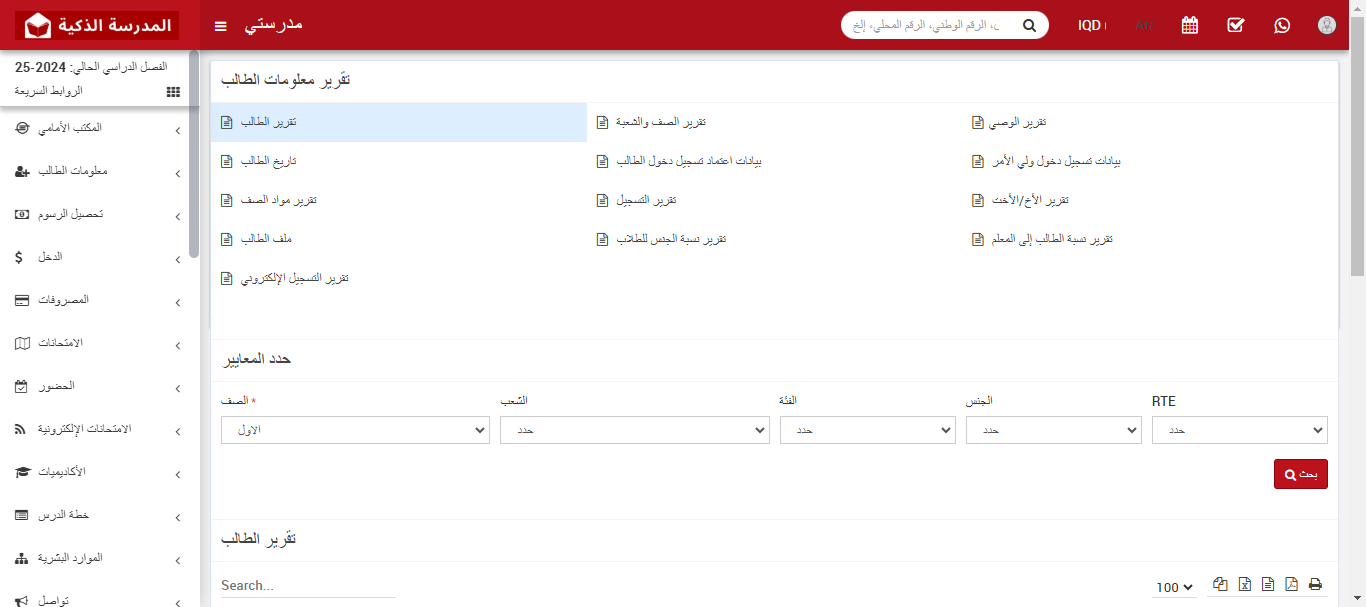Viewport: 1366px width, 607px height.
Task: Copy table data with copy icon
Action: click(1220, 585)
